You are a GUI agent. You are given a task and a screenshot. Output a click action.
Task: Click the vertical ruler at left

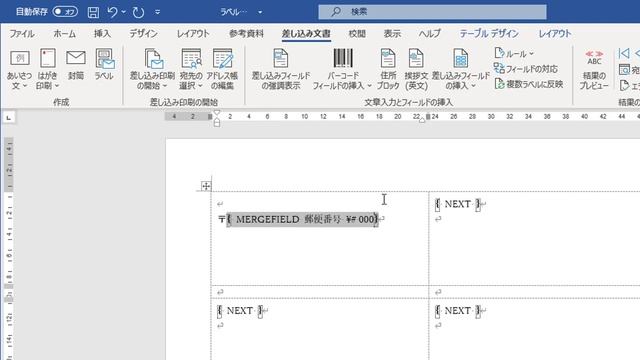[x=9, y=249]
